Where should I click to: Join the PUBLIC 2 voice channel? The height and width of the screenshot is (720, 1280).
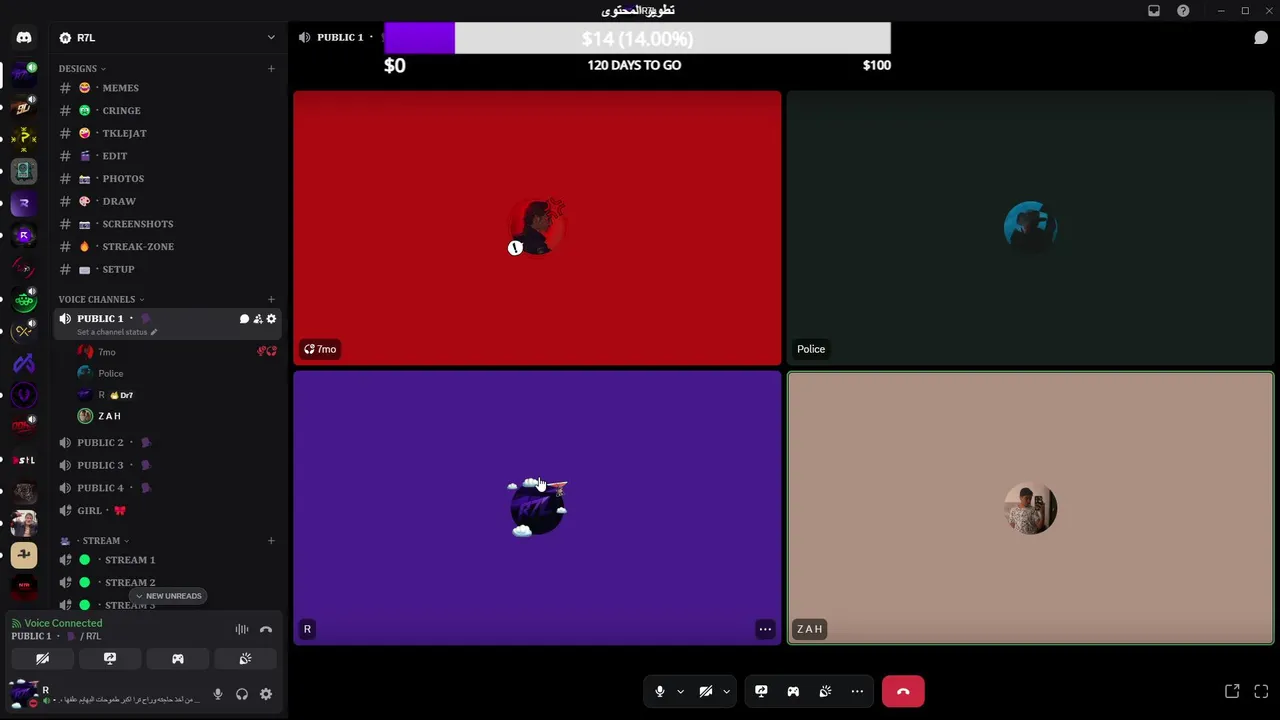pos(168,442)
